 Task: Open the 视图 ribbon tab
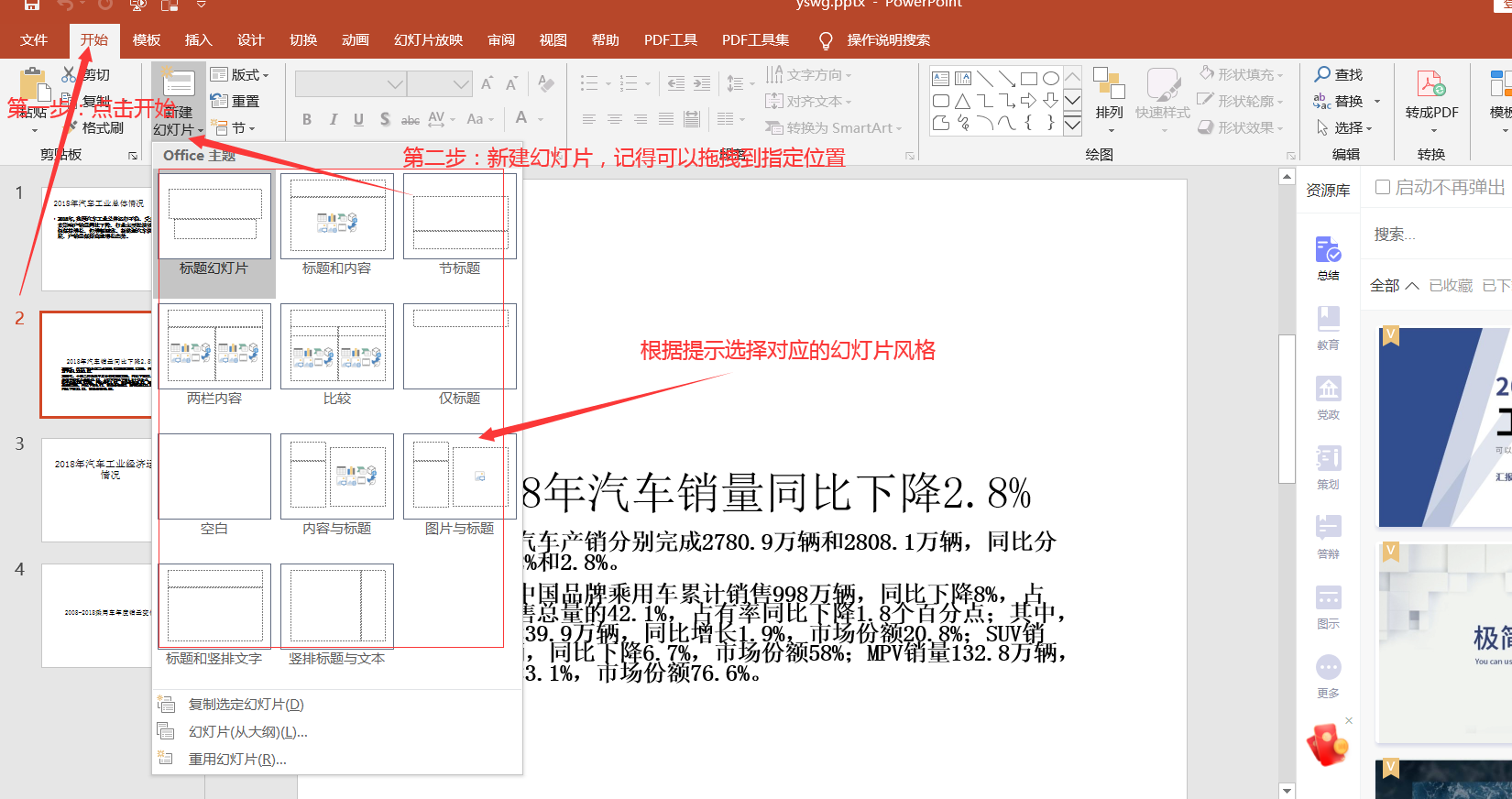pyautogui.click(x=553, y=40)
